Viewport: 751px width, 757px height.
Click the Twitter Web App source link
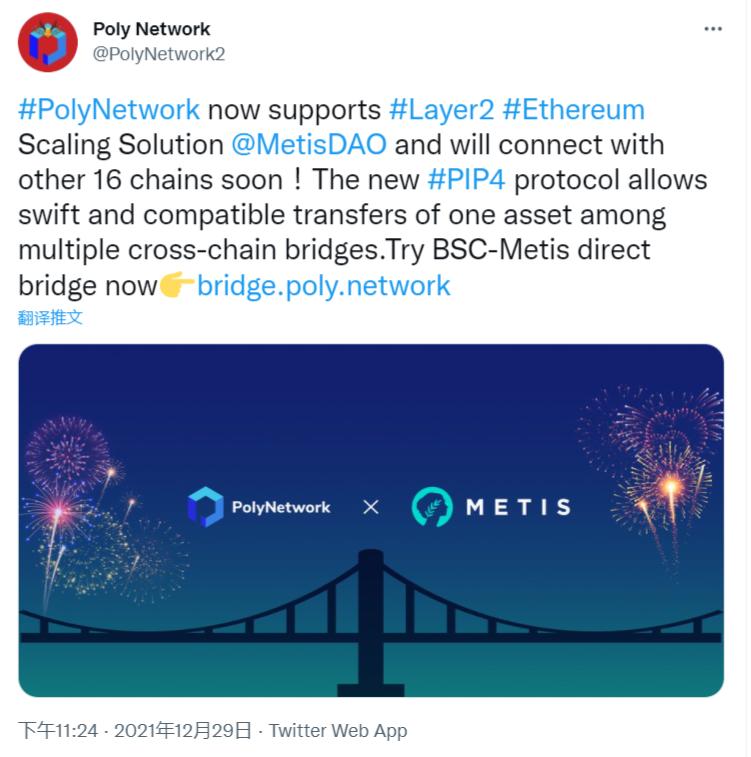[x=338, y=731]
